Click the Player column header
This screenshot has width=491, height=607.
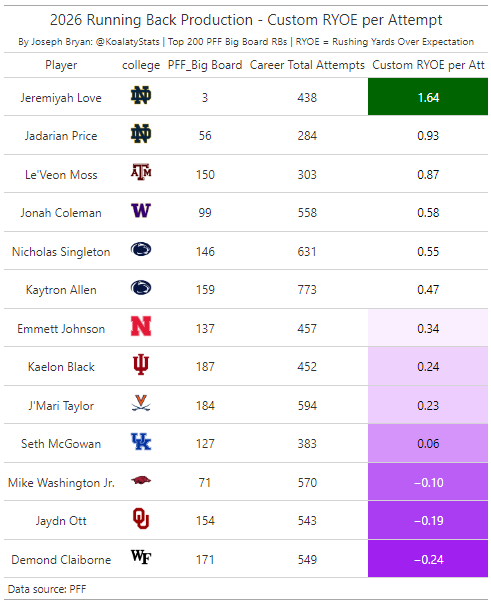61,65
